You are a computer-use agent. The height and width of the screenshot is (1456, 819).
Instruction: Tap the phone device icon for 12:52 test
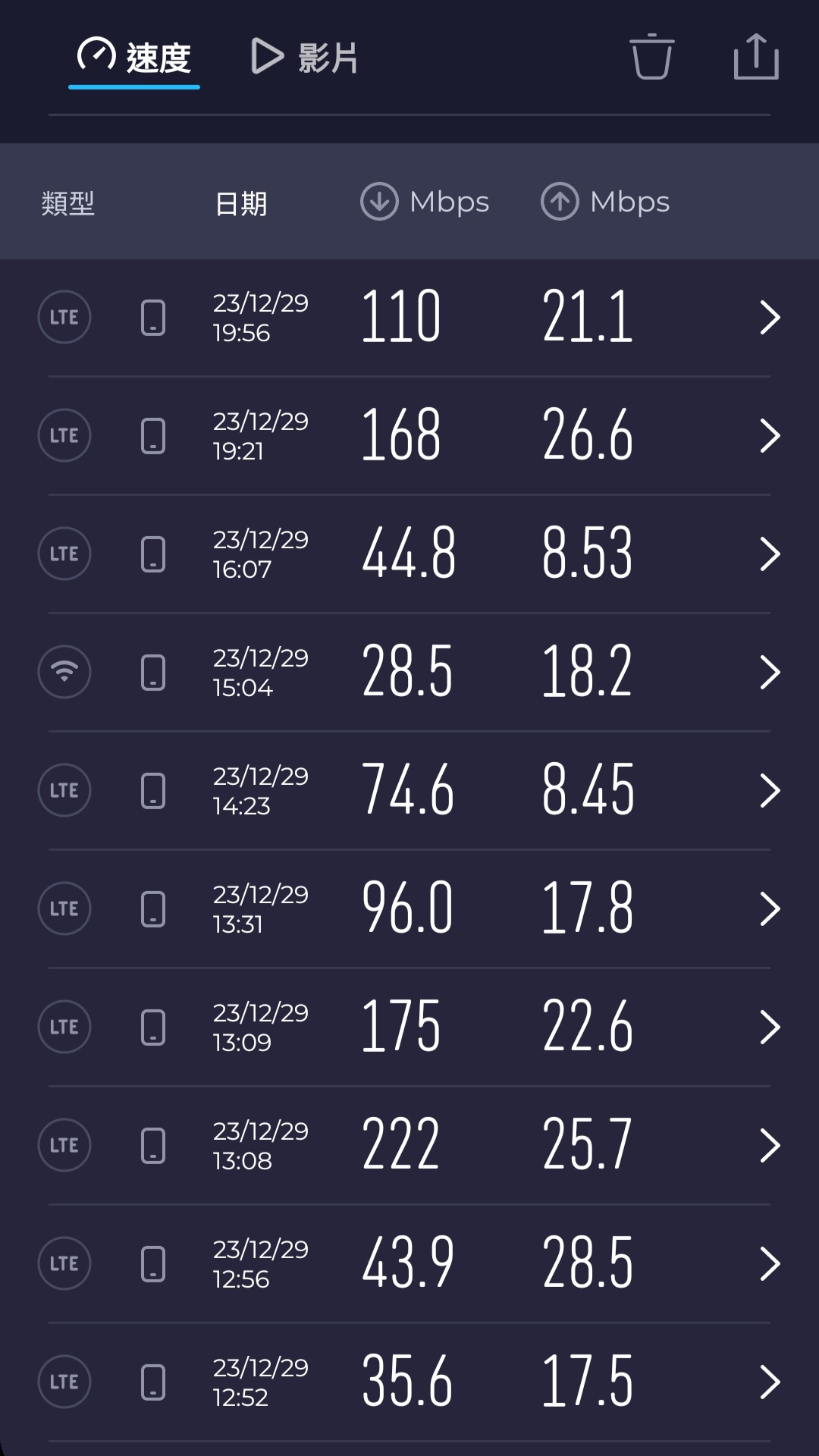click(x=153, y=1382)
